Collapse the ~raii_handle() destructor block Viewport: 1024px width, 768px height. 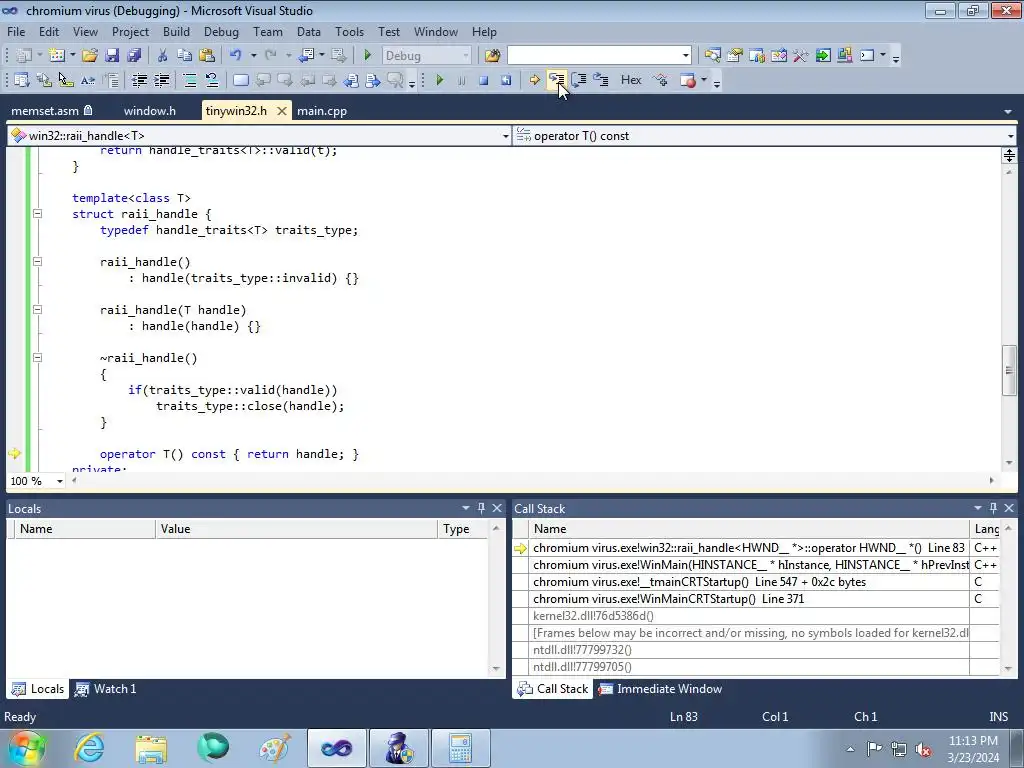(38, 357)
